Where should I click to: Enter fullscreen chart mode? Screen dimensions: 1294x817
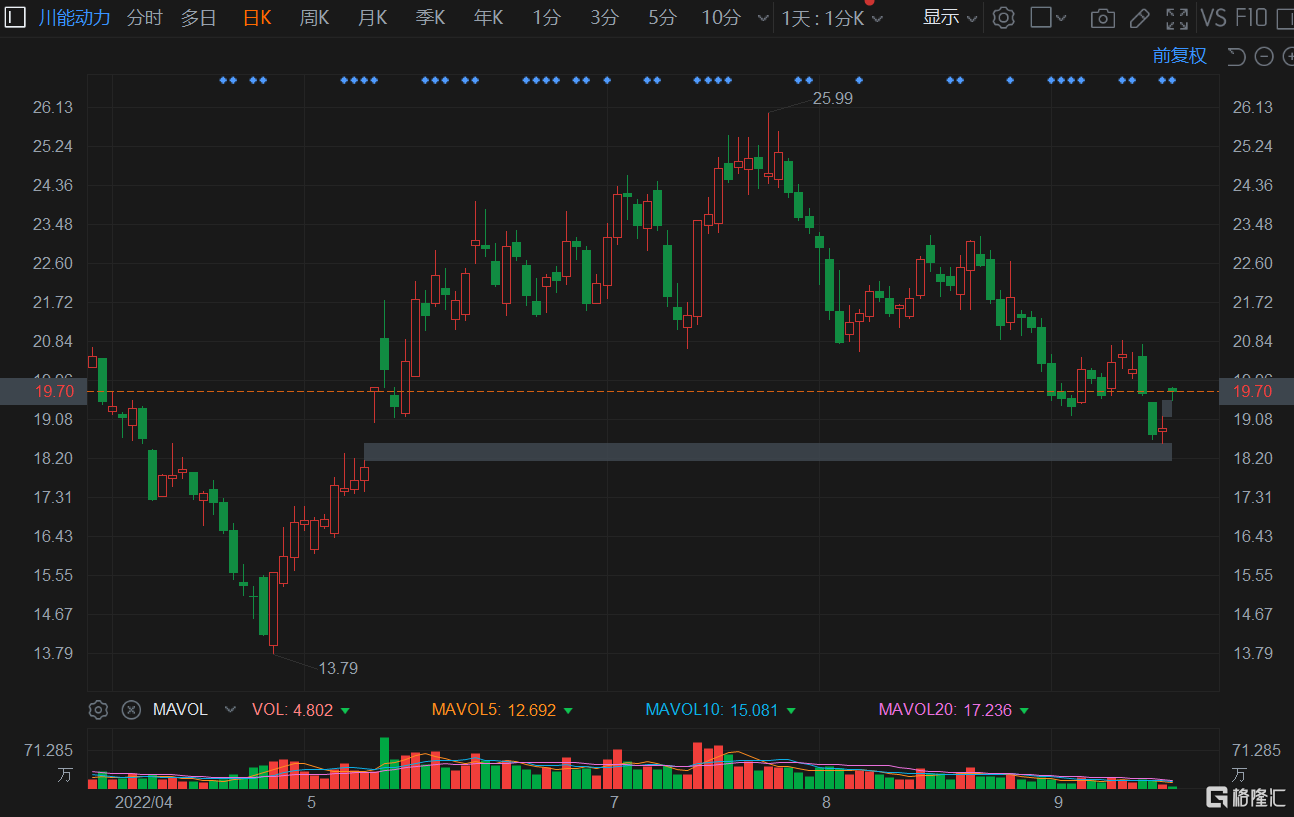[x=1177, y=18]
